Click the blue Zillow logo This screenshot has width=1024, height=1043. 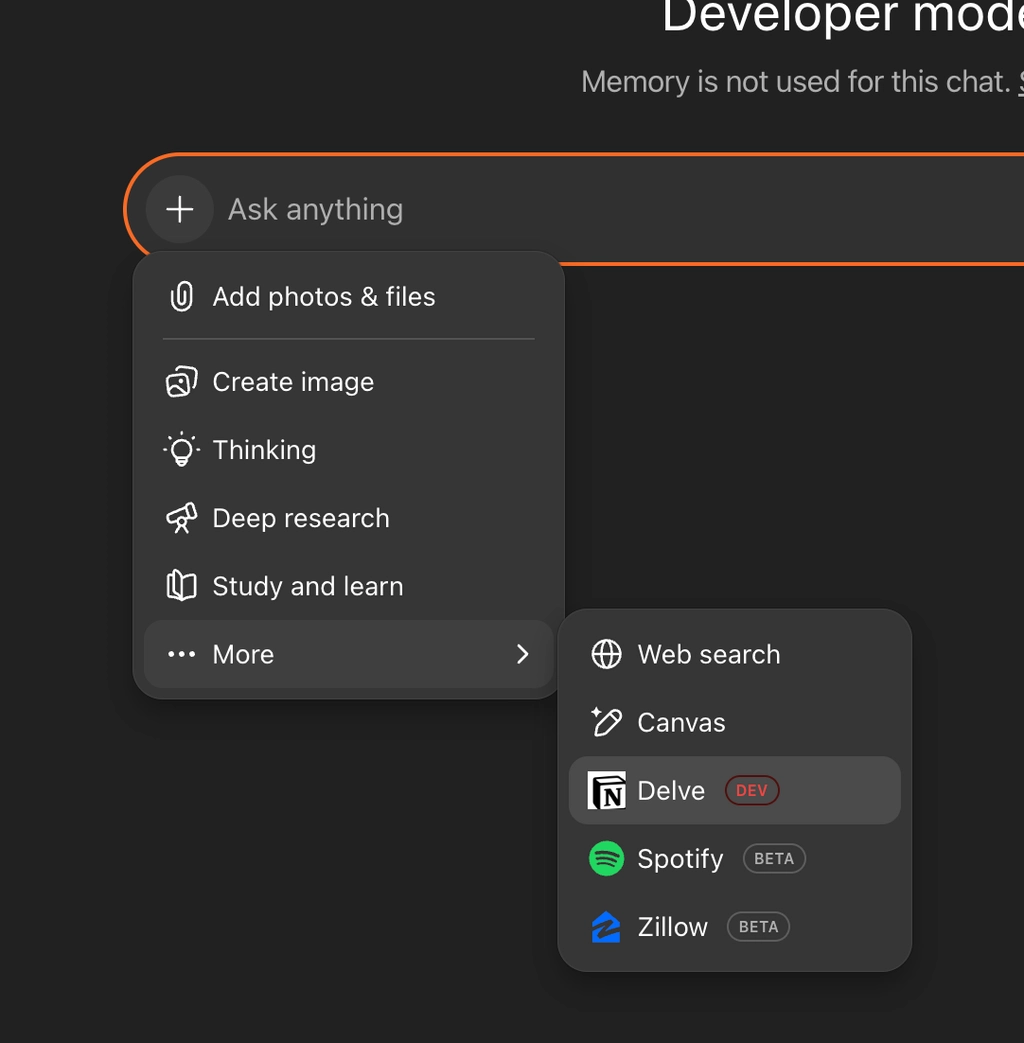coord(606,927)
